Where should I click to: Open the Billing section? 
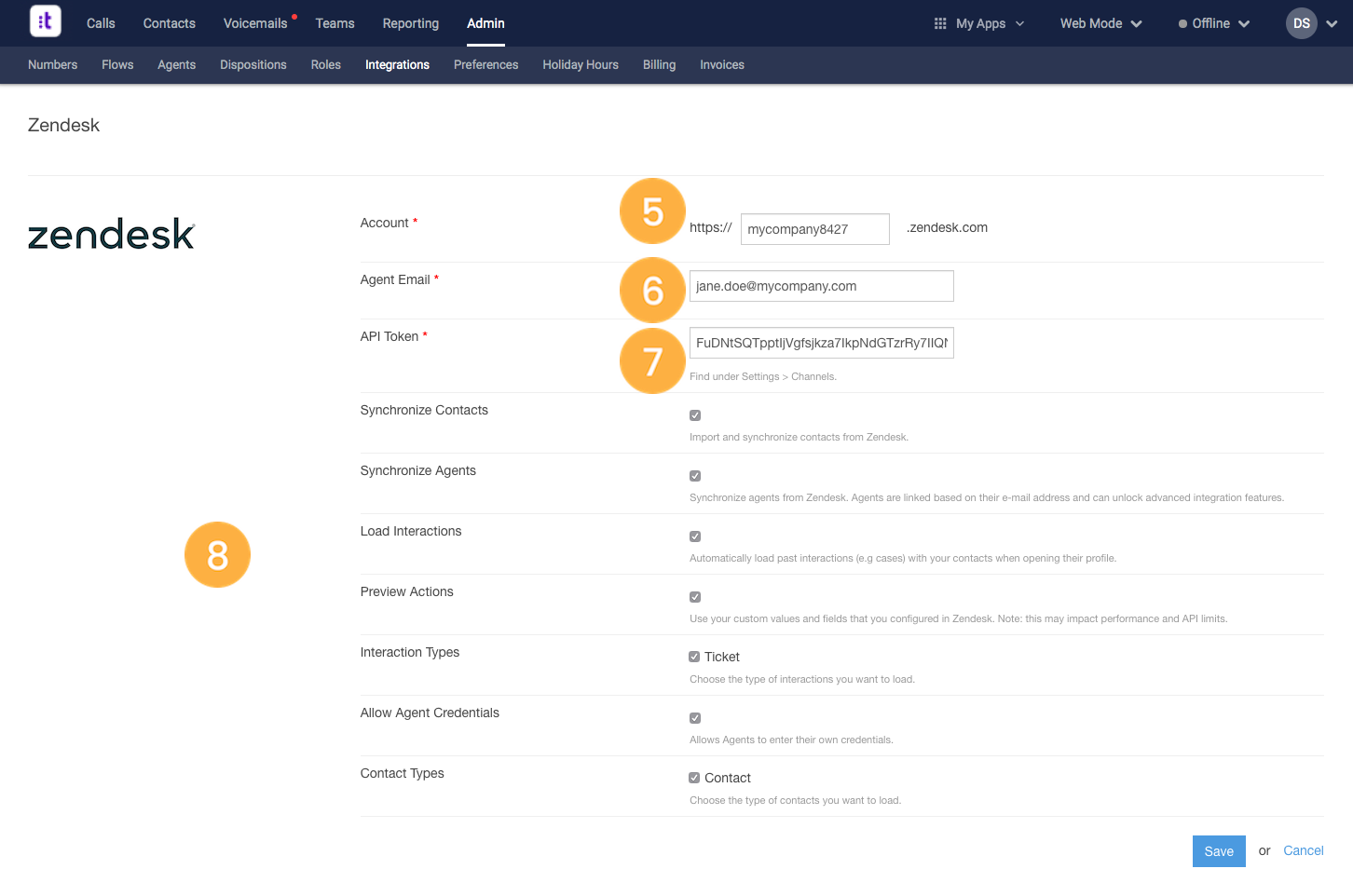[x=659, y=64]
